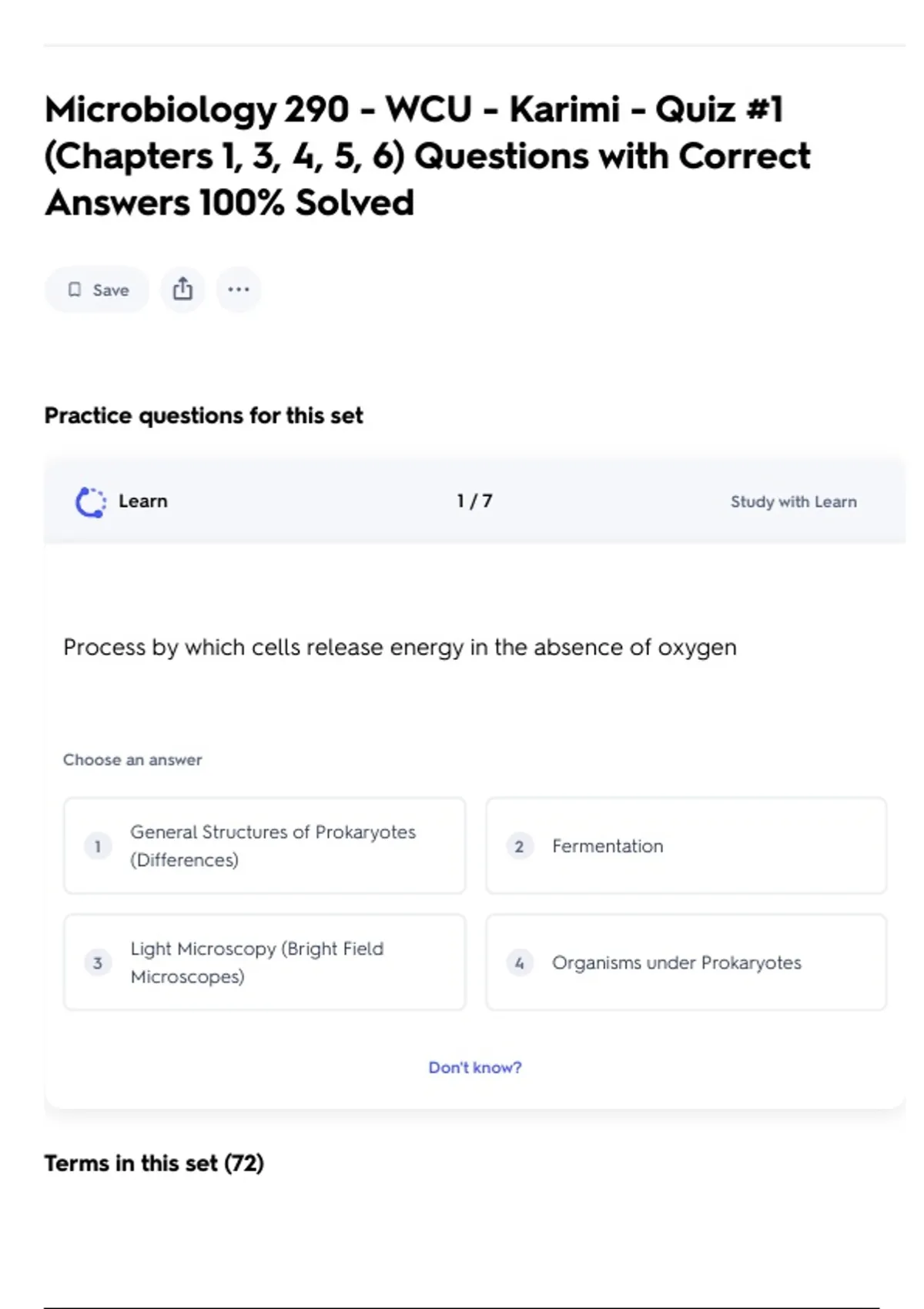This screenshot has height=1309, width=924.
Task: Open Study with Learn link
Action: pos(793,502)
